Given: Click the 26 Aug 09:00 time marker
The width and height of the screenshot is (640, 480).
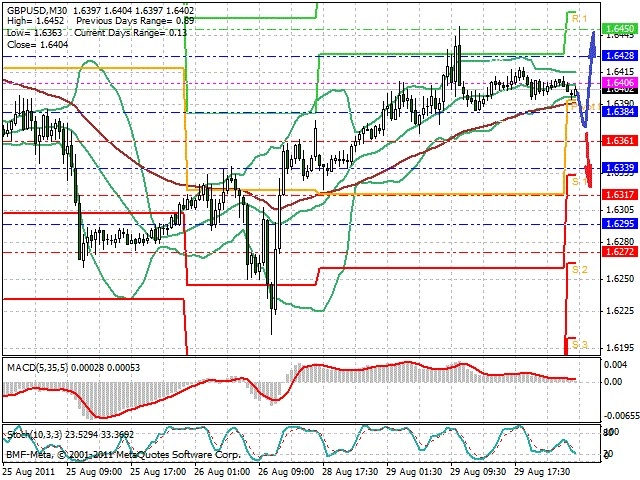Looking at the screenshot, I should 287,472.
